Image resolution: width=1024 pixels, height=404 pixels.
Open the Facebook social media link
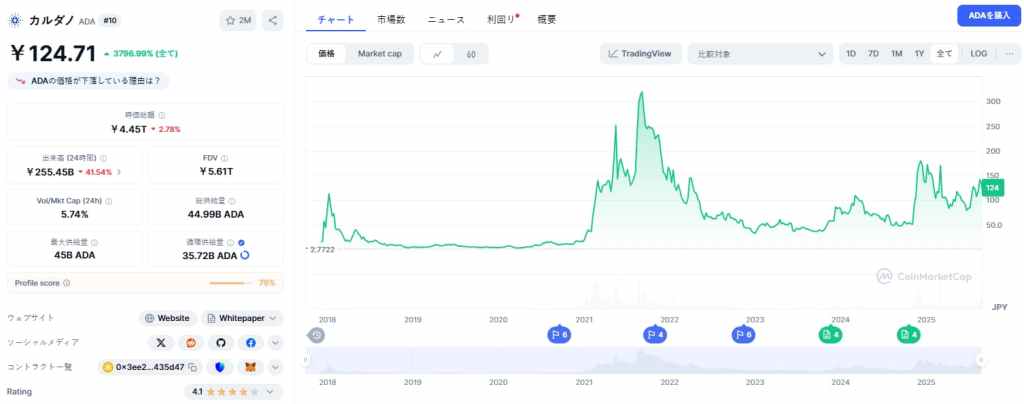pos(251,342)
